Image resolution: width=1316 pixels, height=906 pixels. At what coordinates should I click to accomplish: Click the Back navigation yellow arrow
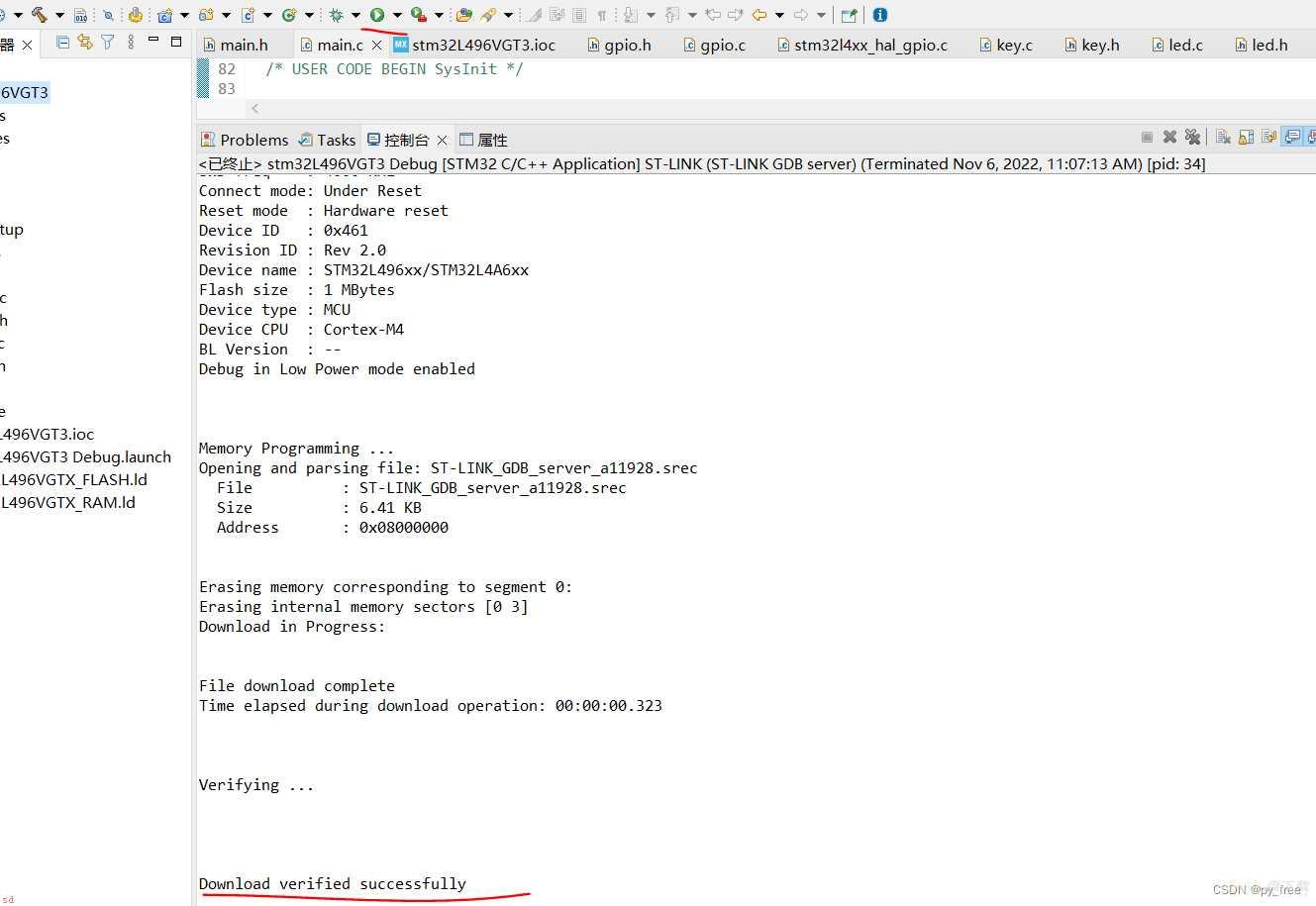tap(759, 15)
